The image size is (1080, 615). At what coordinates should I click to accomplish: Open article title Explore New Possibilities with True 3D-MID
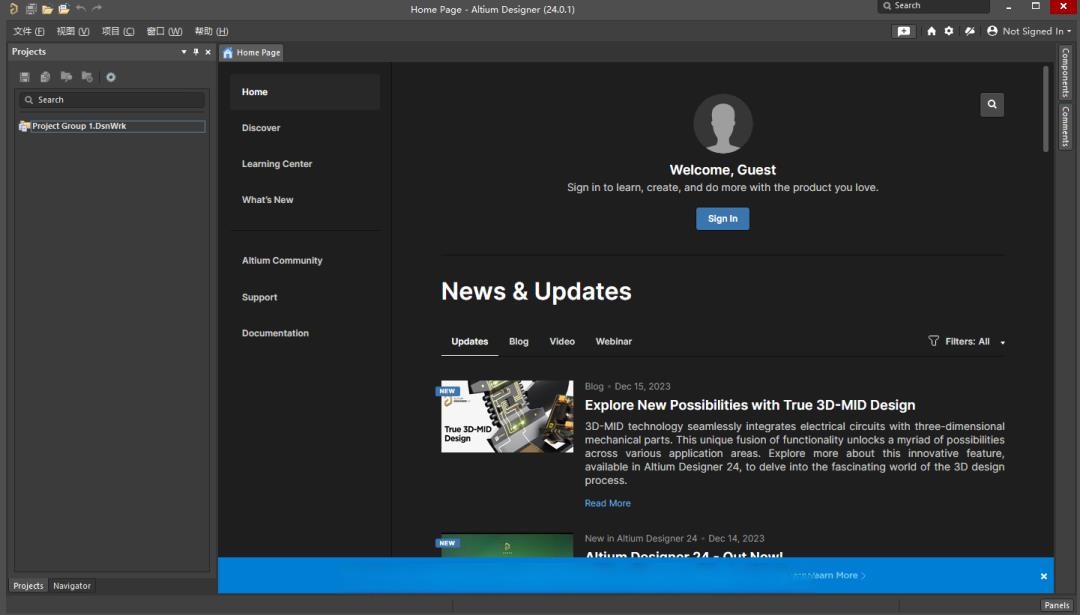click(x=750, y=405)
